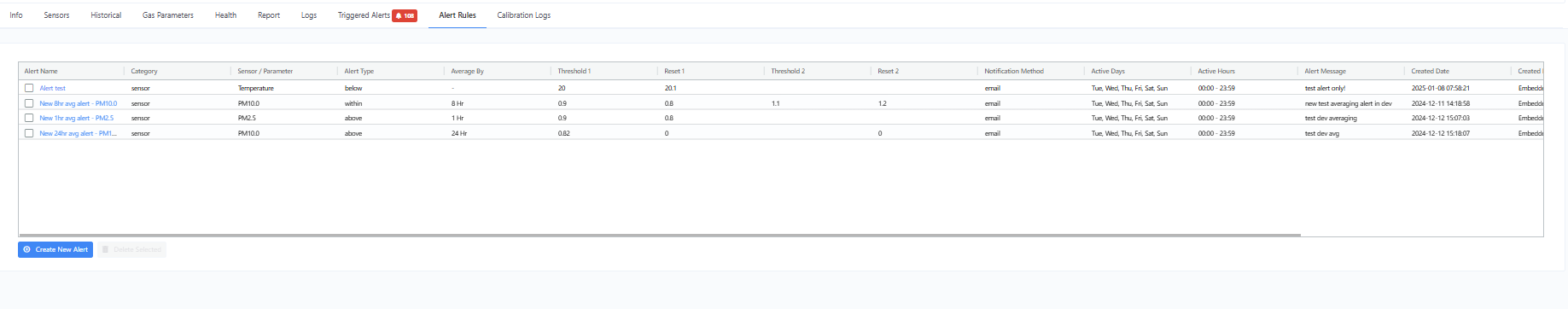Screen dimensions: 1568x309
Task: Click created date 2025-01-08 07:58:21
Action: [x=1440, y=88]
